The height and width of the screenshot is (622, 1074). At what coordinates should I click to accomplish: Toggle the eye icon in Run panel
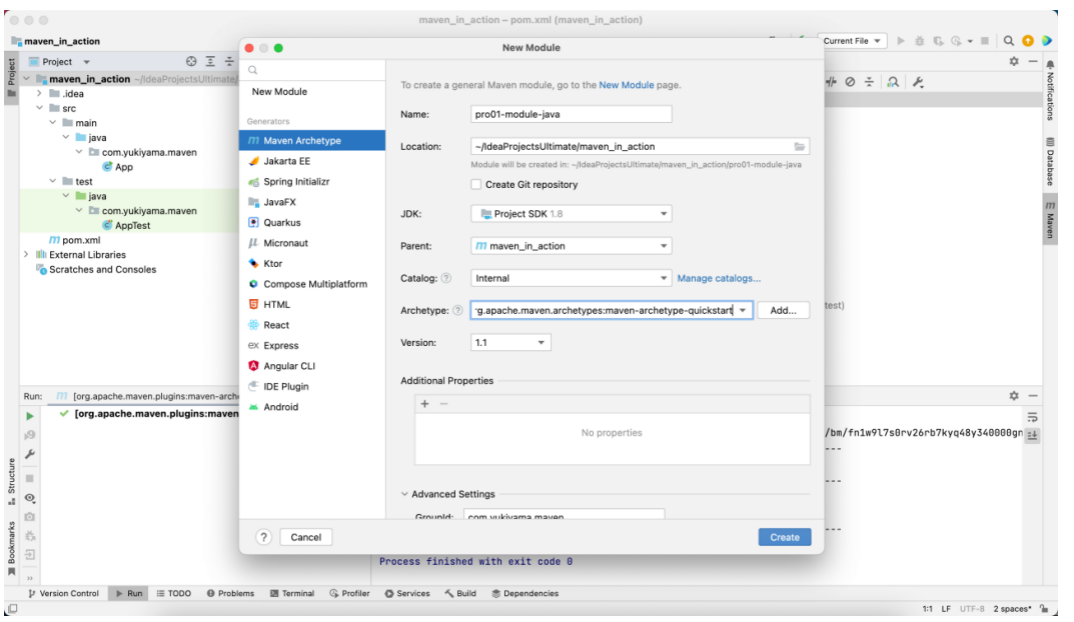[x=29, y=498]
